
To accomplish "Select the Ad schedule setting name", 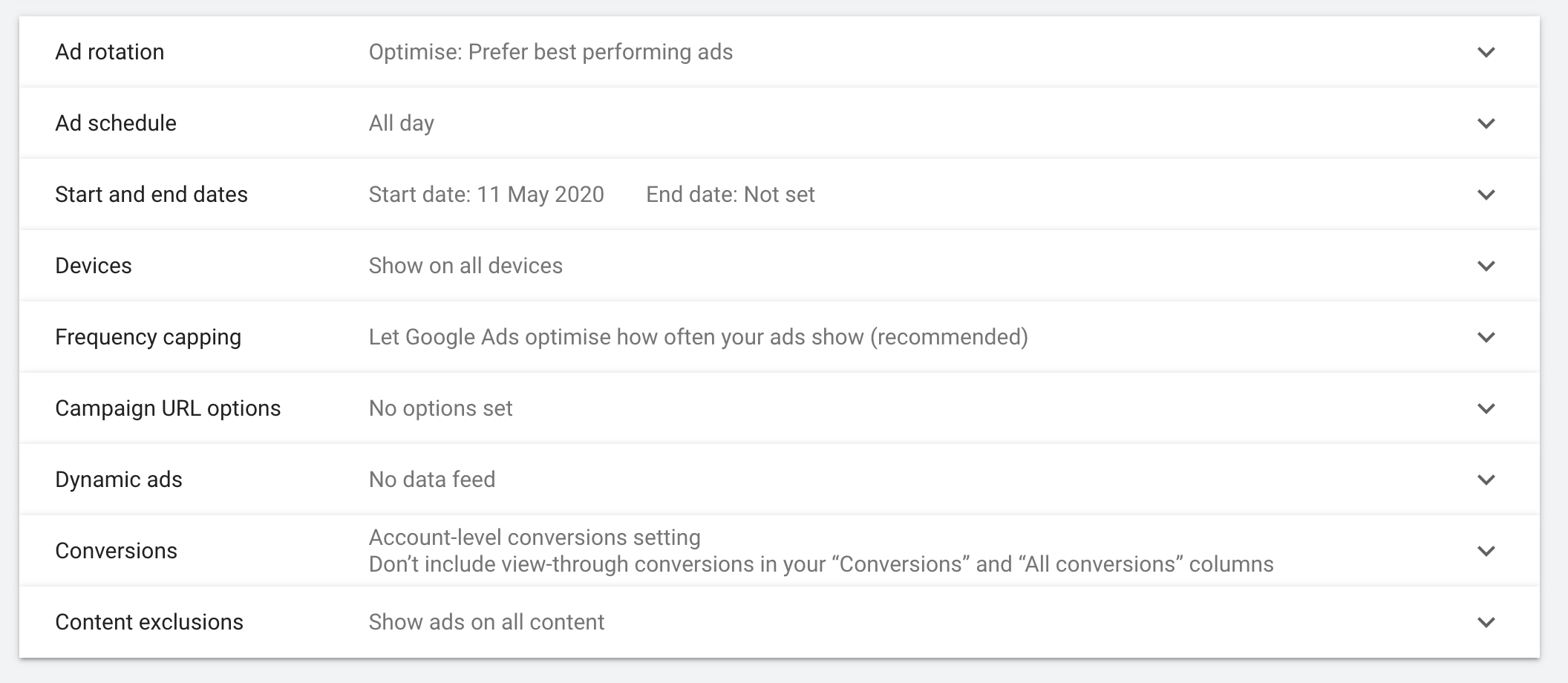I will 116,123.
